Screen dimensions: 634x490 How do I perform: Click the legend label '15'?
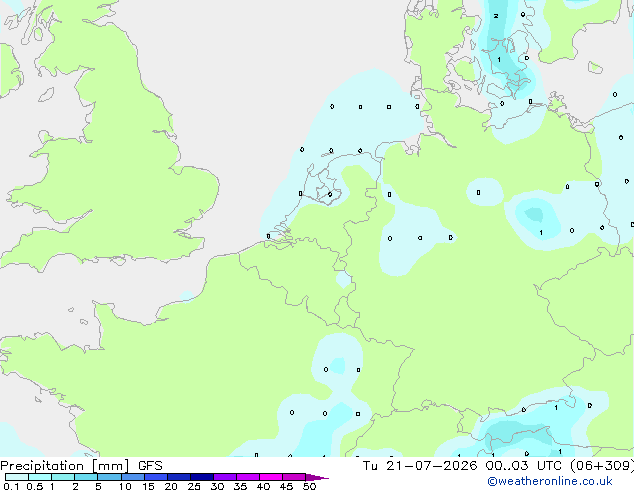click(x=148, y=486)
